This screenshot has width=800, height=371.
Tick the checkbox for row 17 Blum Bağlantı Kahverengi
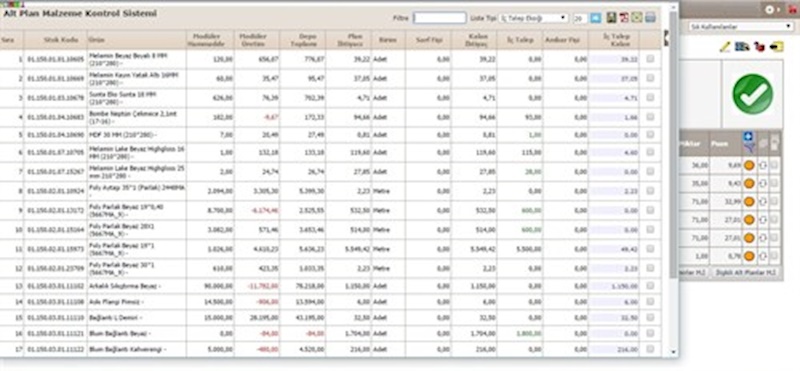click(650, 349)
